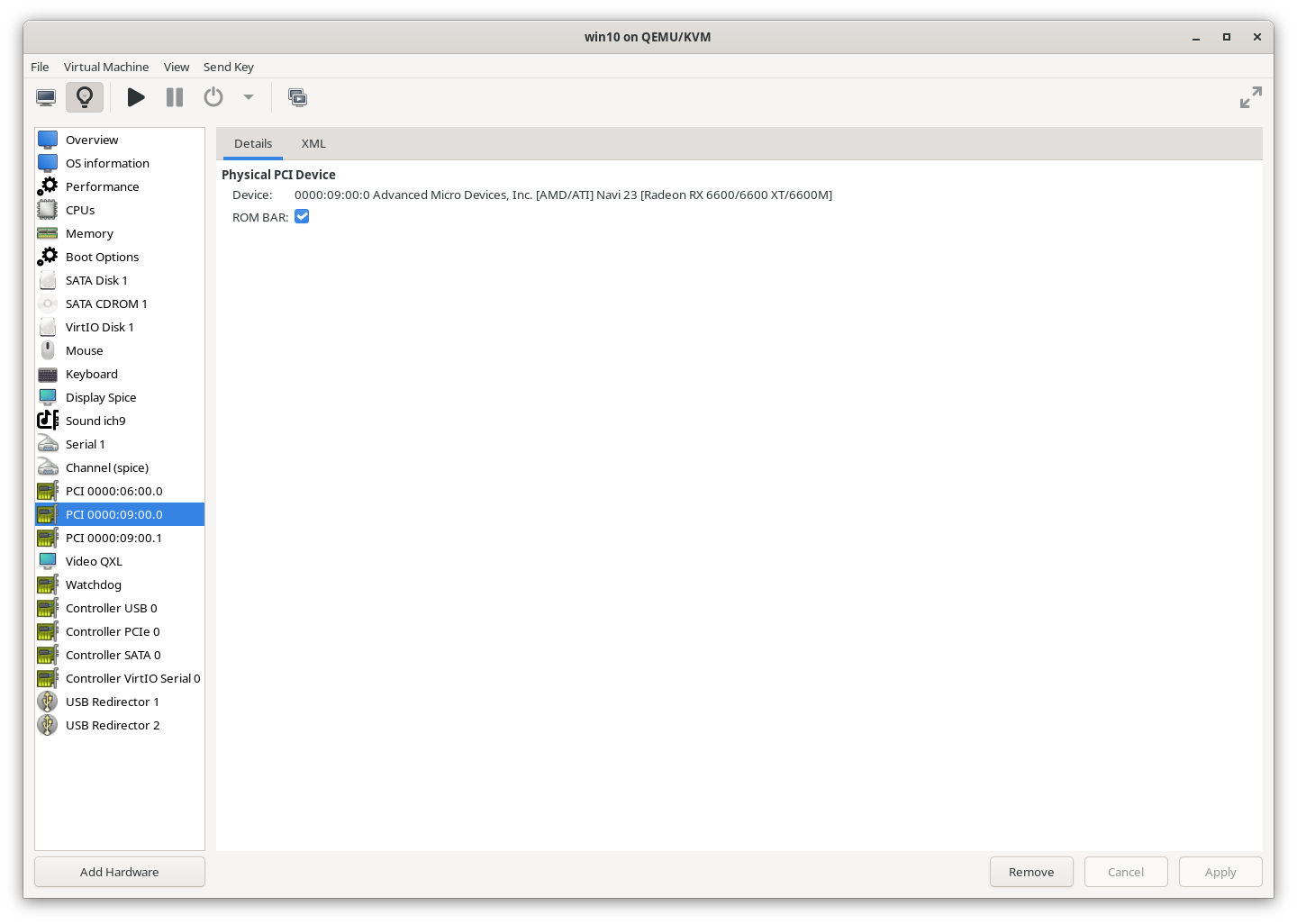Image resolution: width=1297 pixels, height=924 pixels.
Task: Select PCI 0000:09:00.1 device
Action: 120,538
